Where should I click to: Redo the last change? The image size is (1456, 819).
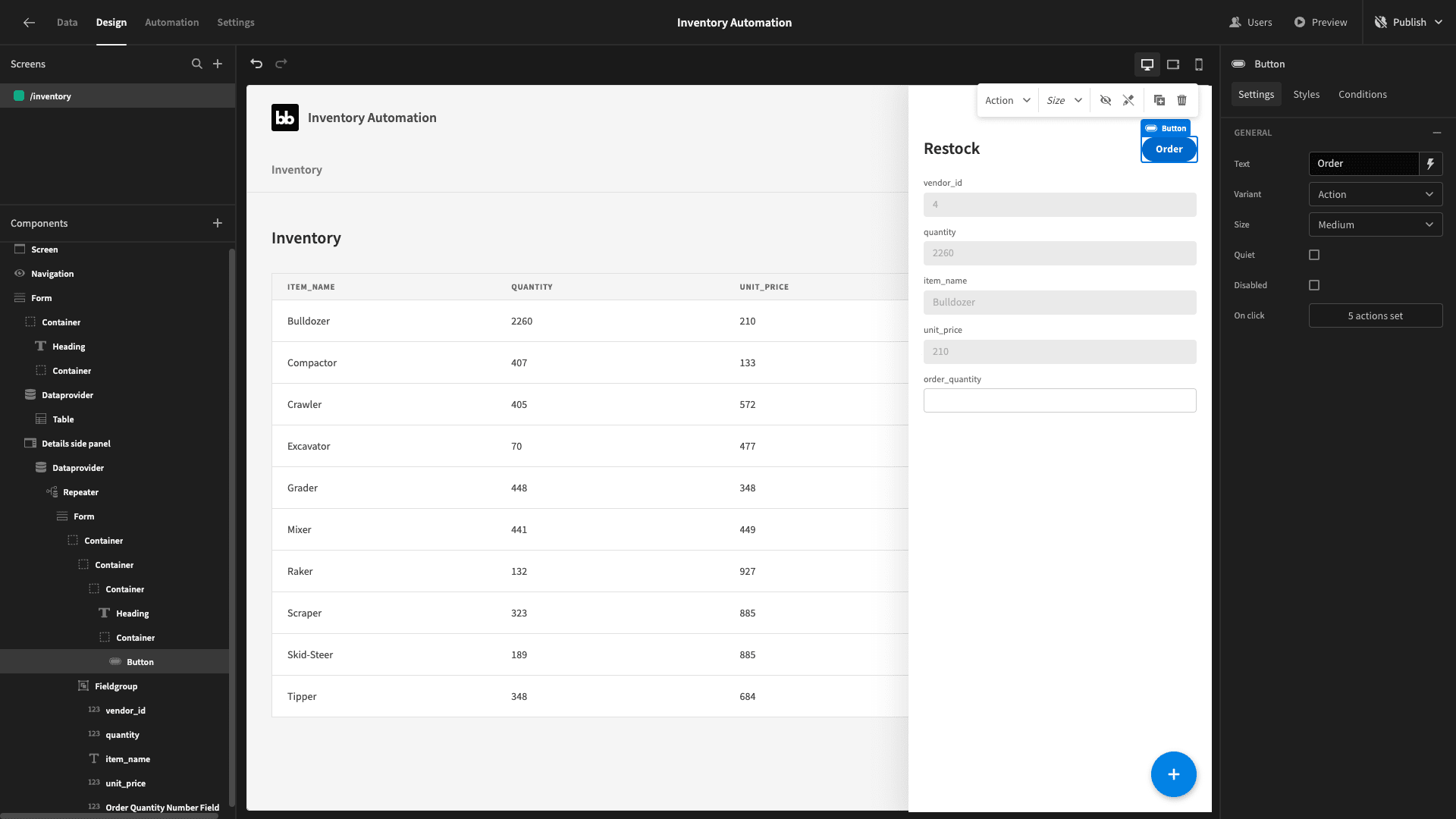[281, 64]
